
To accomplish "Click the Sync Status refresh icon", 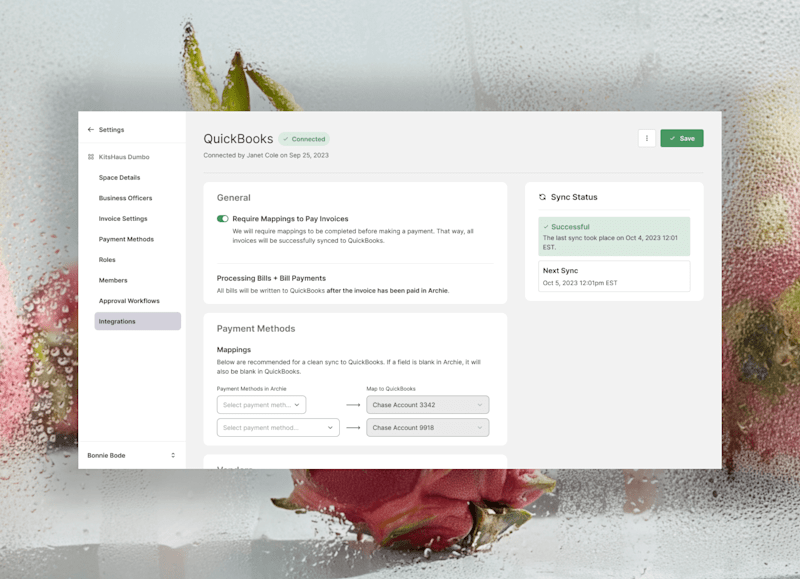I will 542,197.
